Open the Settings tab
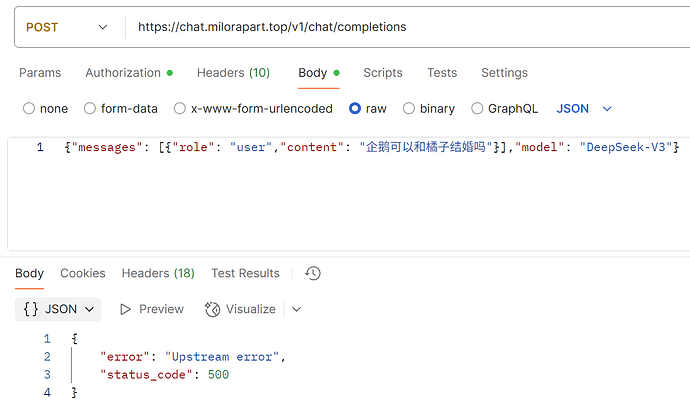This screenshot has width=690, height=409. 504,73
